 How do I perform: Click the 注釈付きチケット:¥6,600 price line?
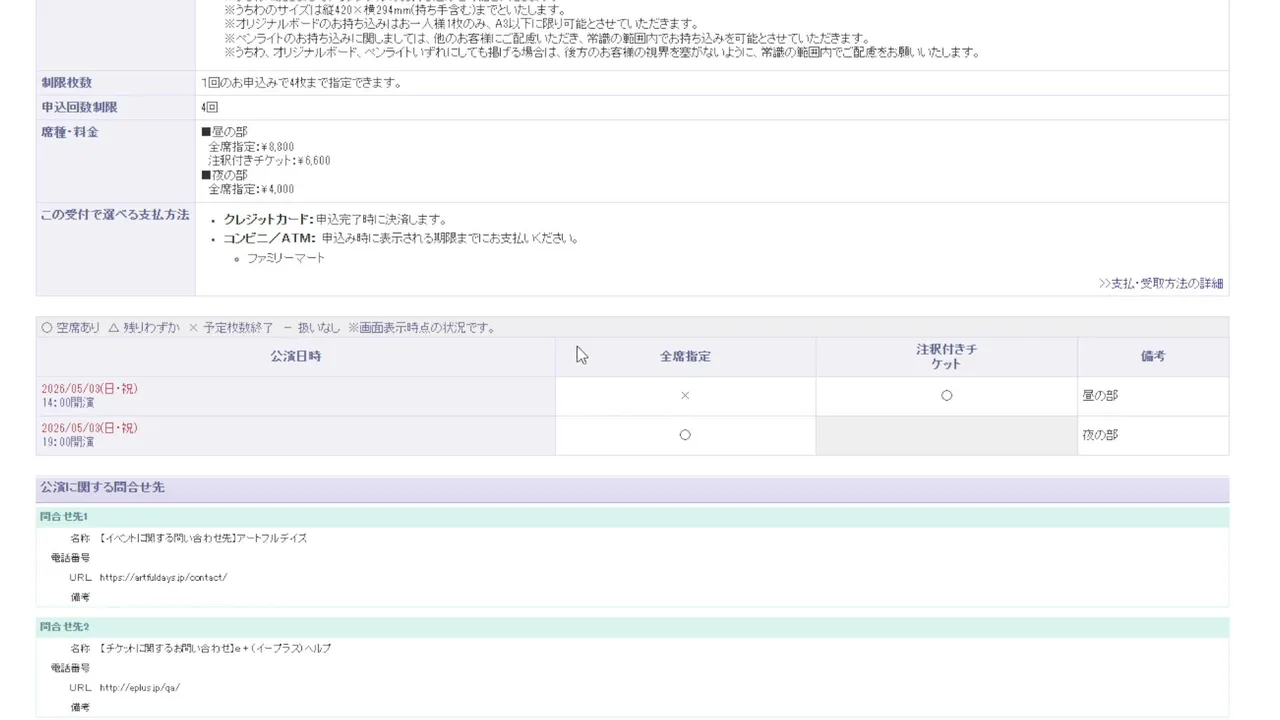(269, 161)
